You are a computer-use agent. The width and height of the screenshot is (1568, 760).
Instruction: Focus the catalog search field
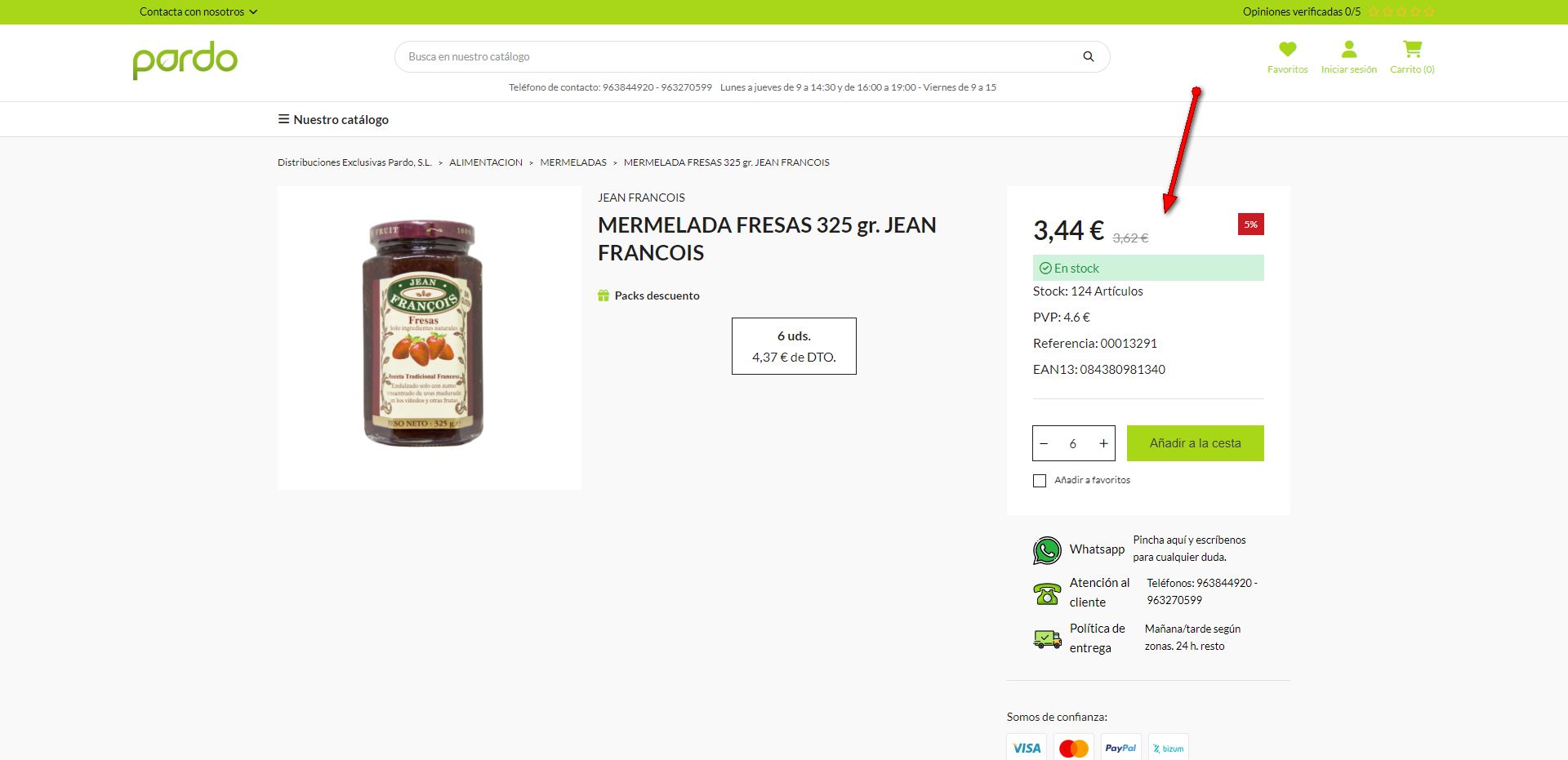(739, 56)
